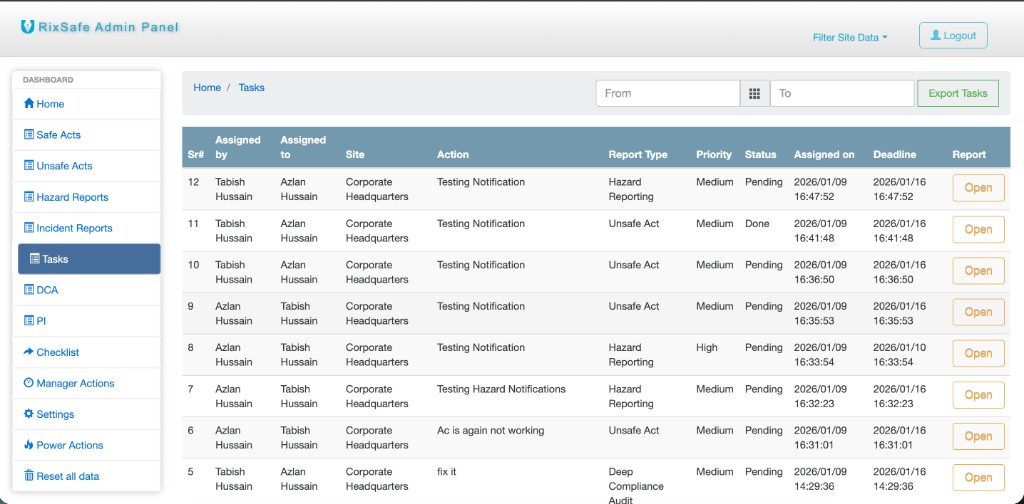Screen dimensions: 1024x504
Task: Click the Priority column header
Action: coord(714,155)
